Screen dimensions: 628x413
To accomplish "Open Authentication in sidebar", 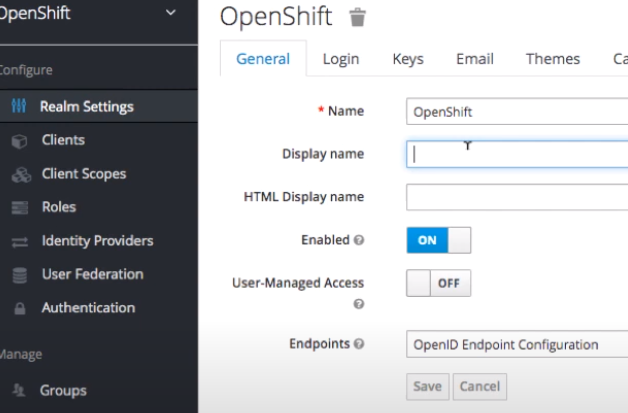I will pyautogui.click(x=88, y=308).
